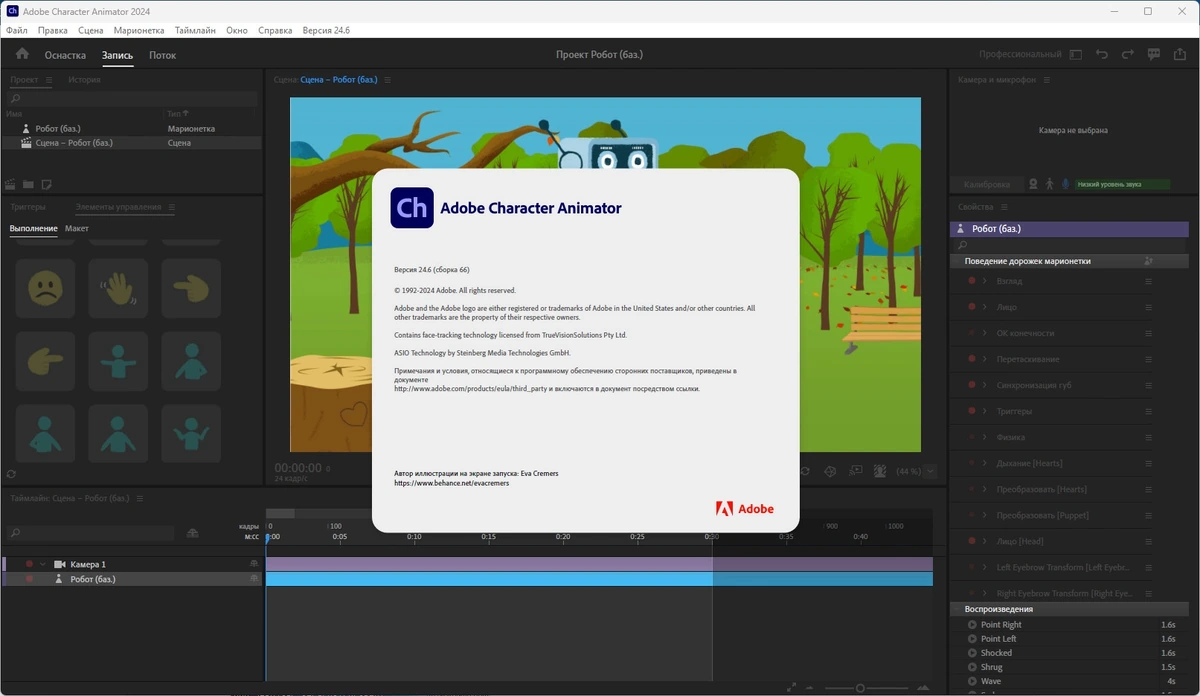Click the Redo arrow icon

point(1128,55)
